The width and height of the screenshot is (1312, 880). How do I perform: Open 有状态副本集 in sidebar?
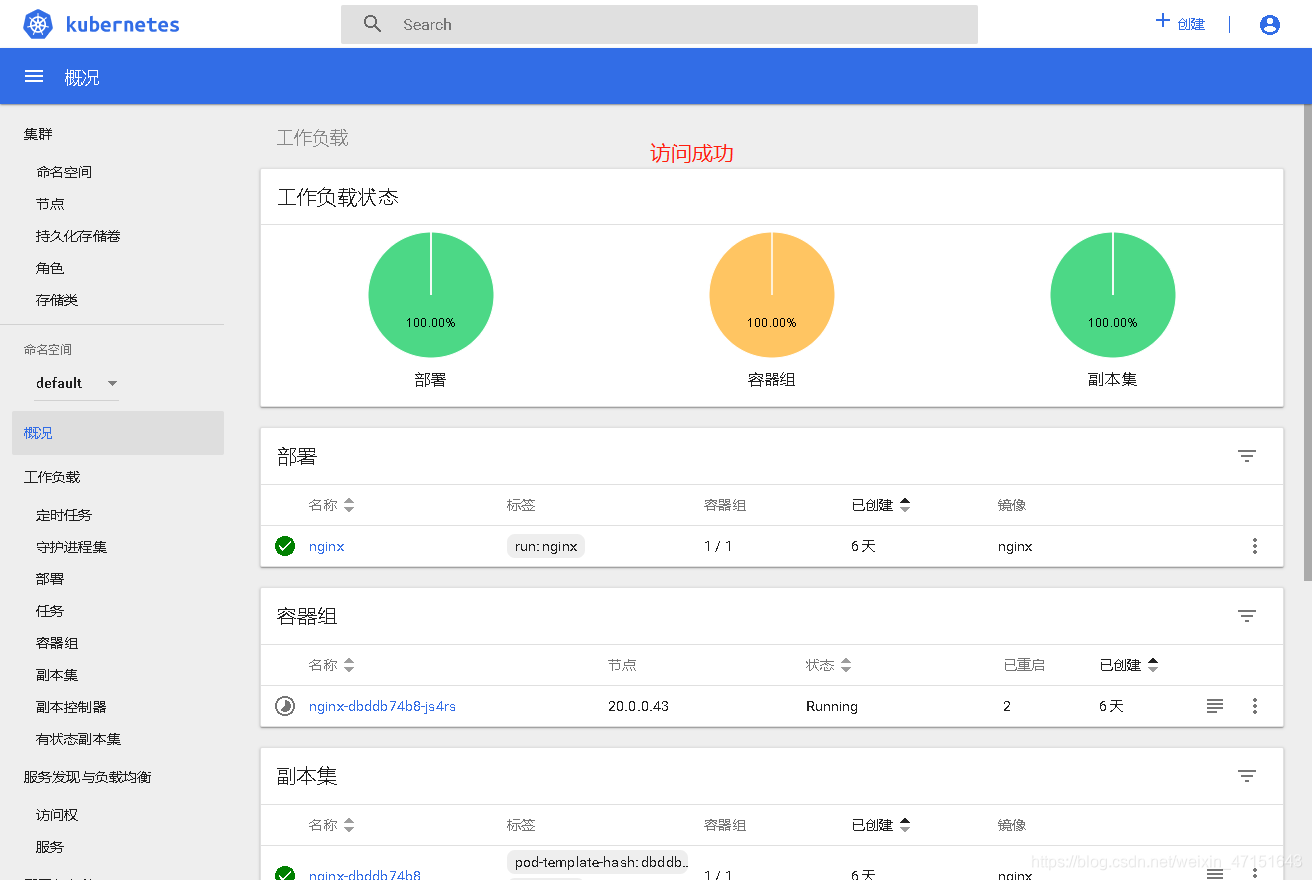78,739
